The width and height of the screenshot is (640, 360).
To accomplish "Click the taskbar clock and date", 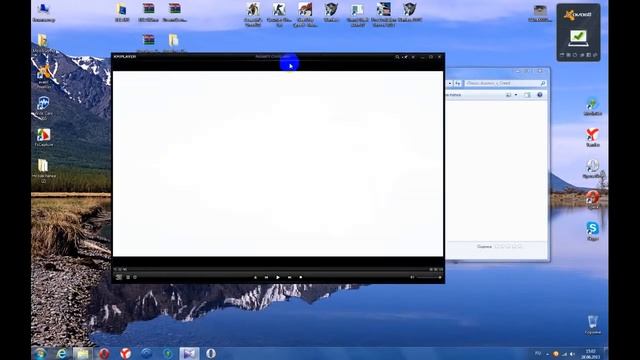I will tap(590, 353).
